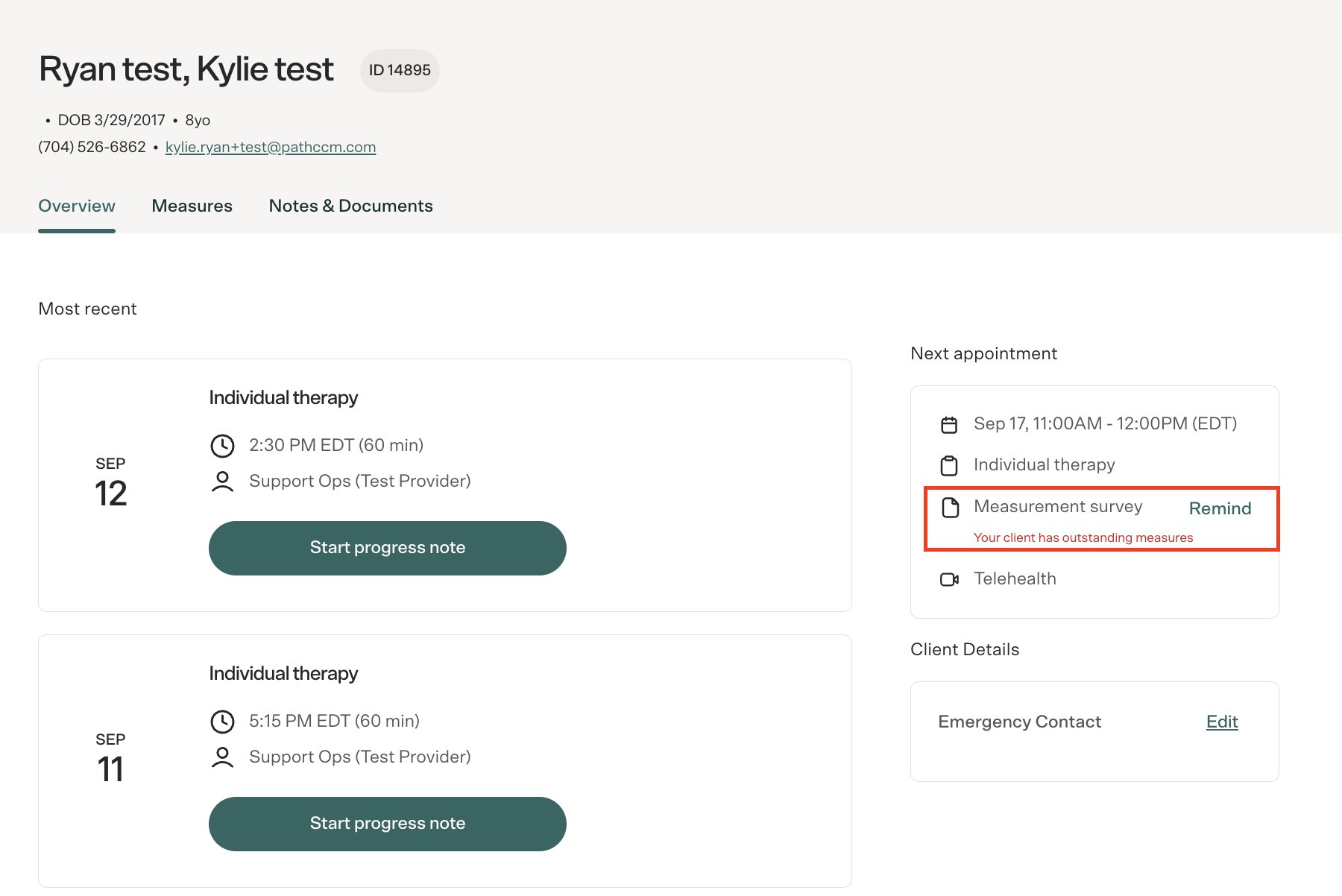Viewport: 1342px width, 896px height.
Task: Click the ID 14895 badge
Action: coord(400,70)
